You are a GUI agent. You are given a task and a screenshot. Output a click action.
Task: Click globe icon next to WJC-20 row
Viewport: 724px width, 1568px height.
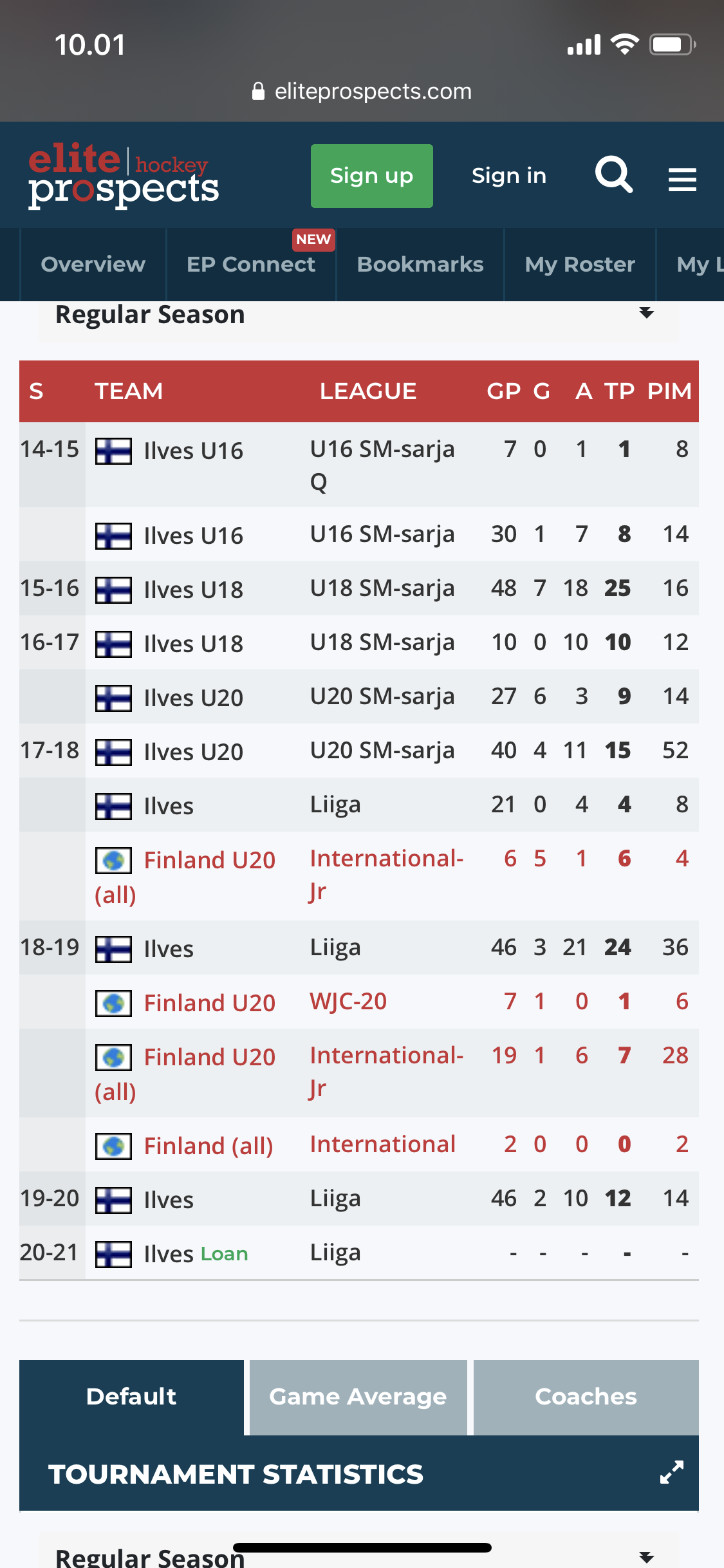click(113, 1003)
